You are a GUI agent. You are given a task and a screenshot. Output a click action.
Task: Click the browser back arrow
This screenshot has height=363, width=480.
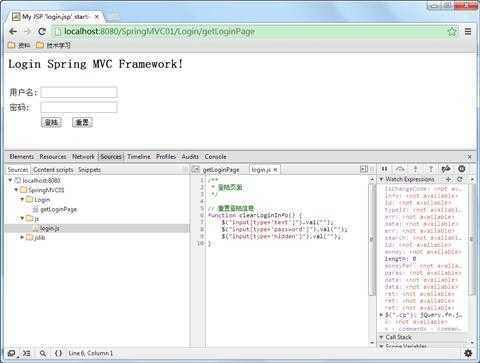tap(13, 32)
